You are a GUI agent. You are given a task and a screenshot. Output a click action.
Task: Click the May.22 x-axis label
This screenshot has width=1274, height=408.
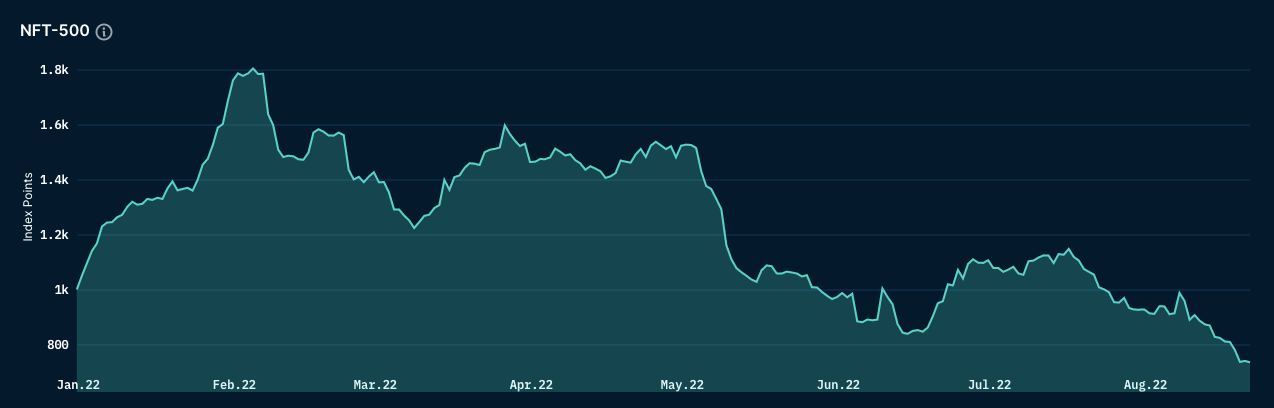(x=682, y=384)
